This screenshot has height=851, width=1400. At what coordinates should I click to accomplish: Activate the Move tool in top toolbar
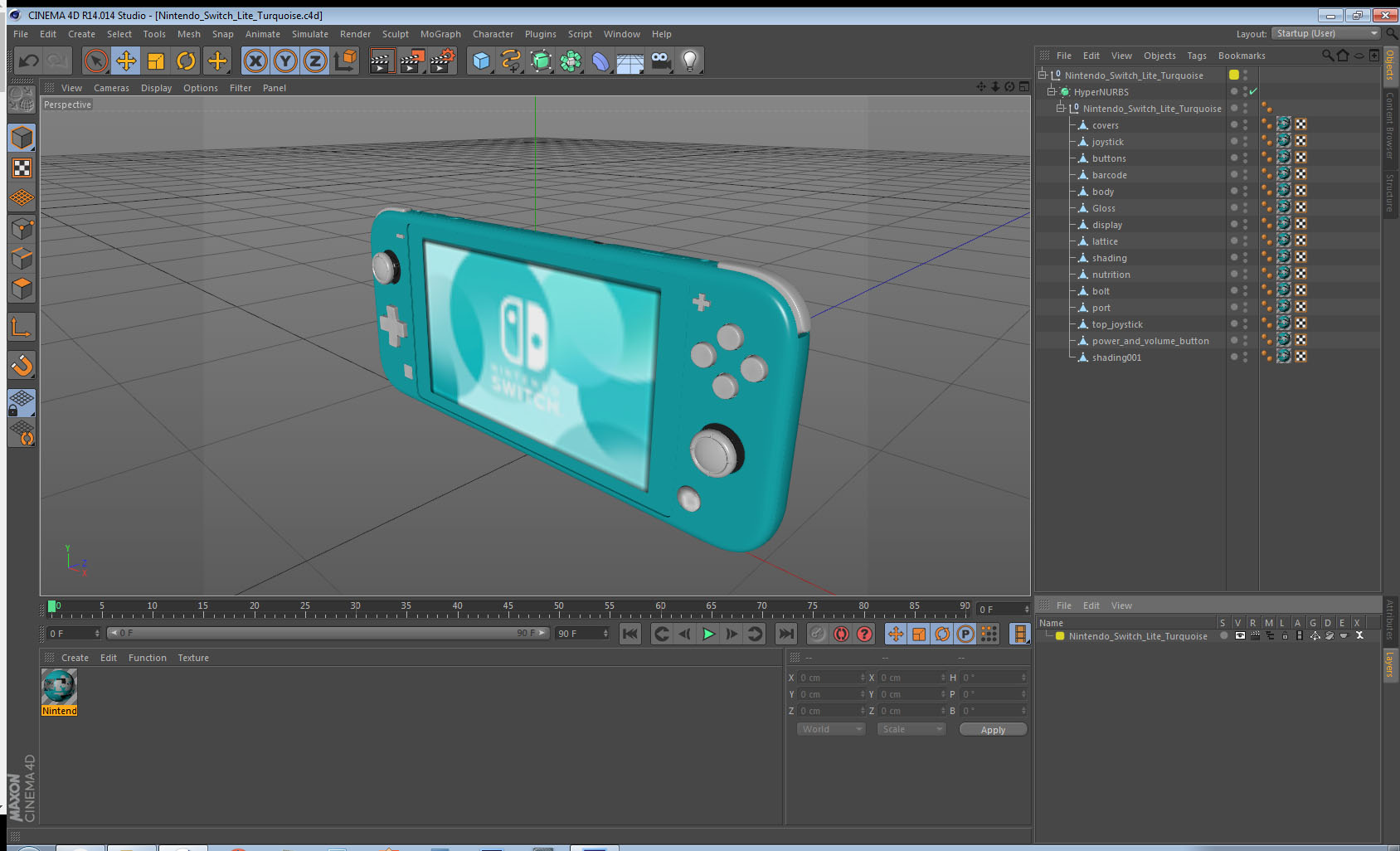pos(126,61)
